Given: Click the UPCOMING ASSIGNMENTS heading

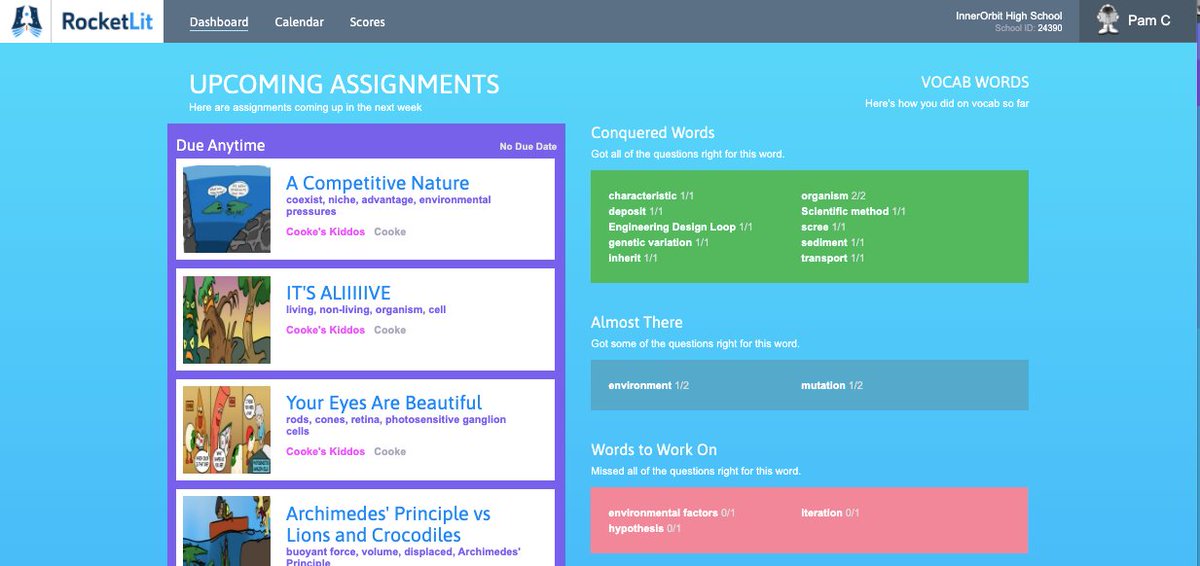Looking at the screenshot, I should click(344, 84).
